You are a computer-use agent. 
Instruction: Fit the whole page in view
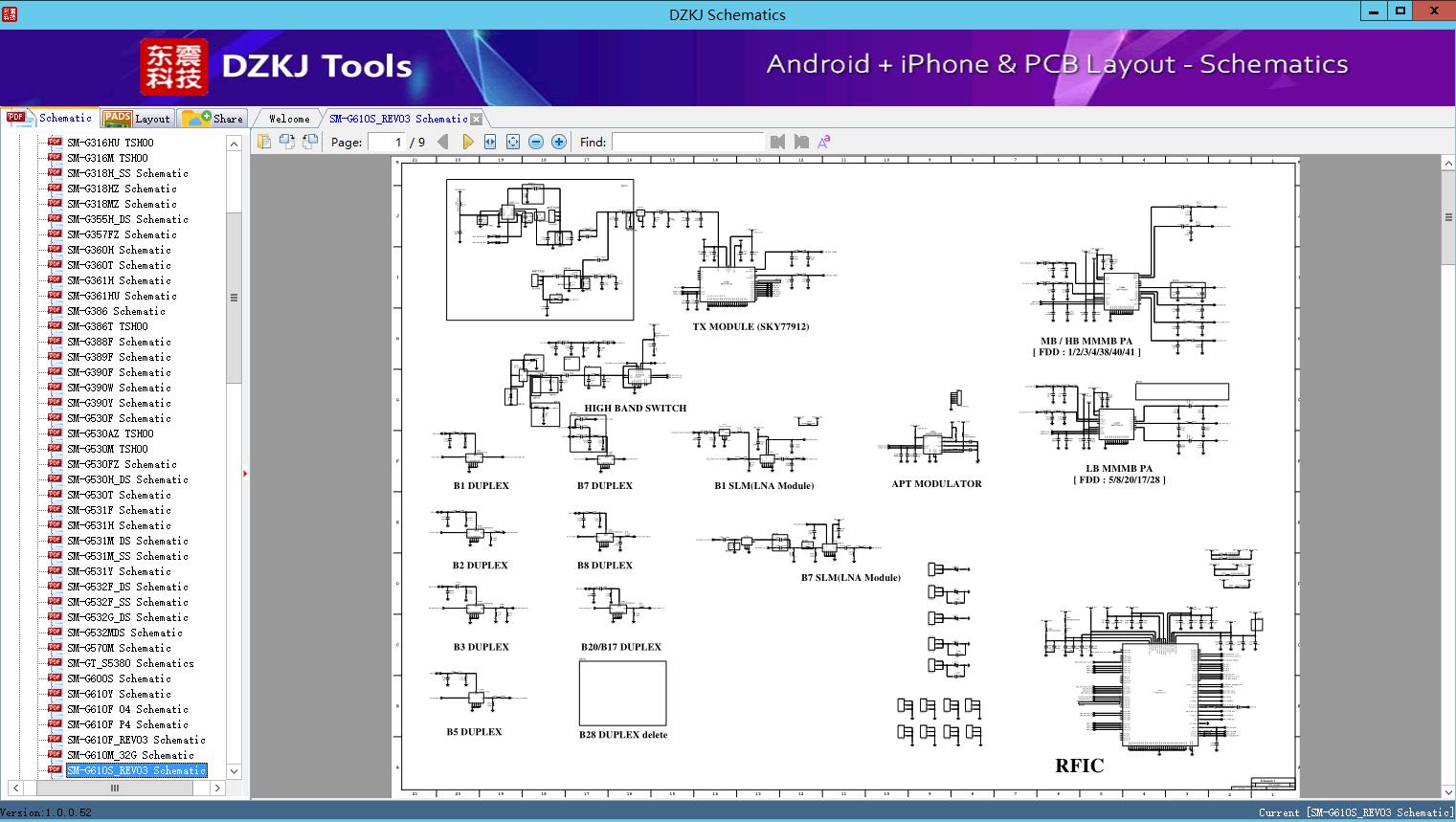[513, 142]
